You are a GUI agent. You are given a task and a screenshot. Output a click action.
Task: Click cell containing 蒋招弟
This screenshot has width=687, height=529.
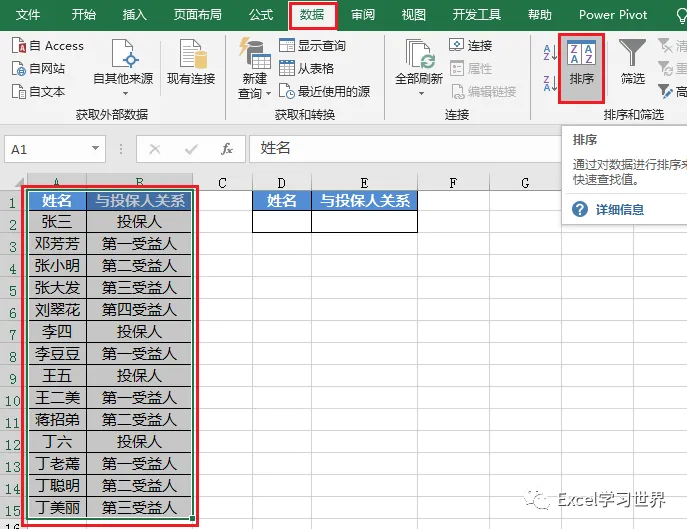[x=57, y=420]
